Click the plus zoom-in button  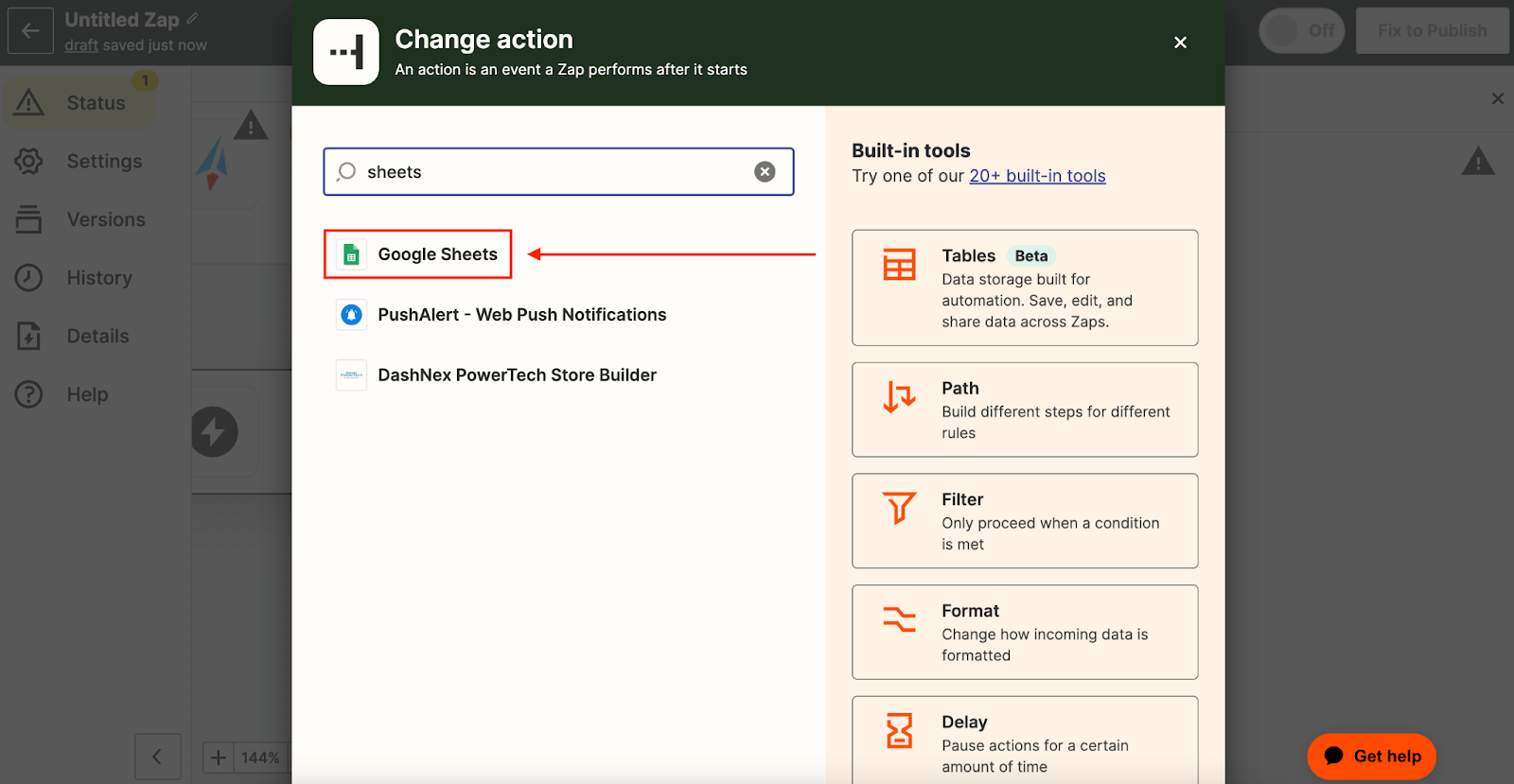point(218,758)
